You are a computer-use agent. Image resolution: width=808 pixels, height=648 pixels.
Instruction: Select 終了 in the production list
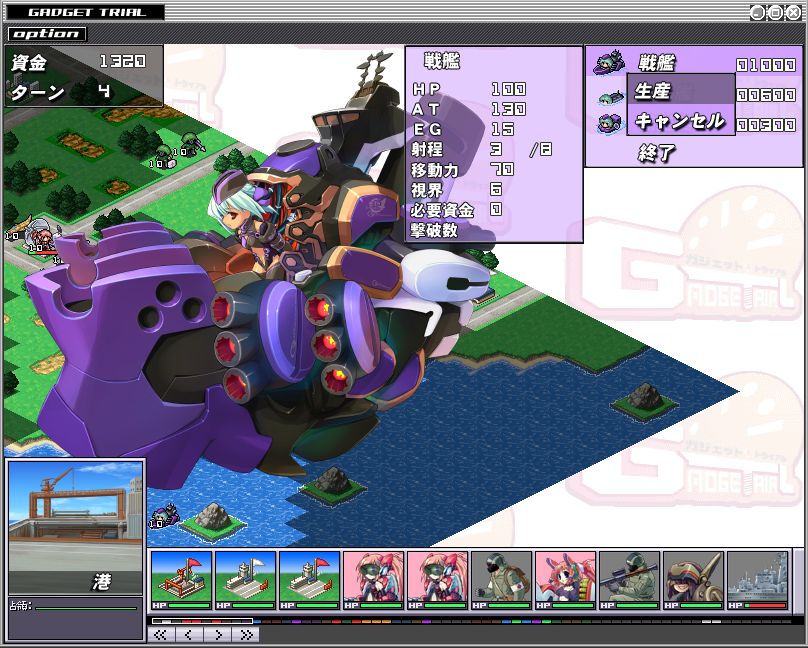[x=656, y=153]
